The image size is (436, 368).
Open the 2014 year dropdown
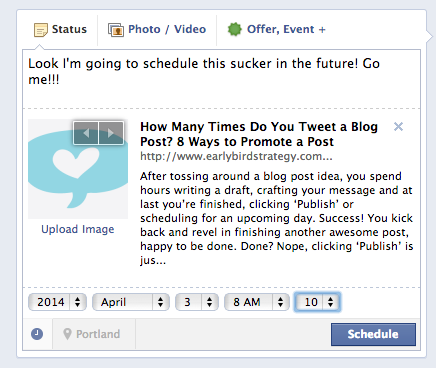click(x=57, y=302)
